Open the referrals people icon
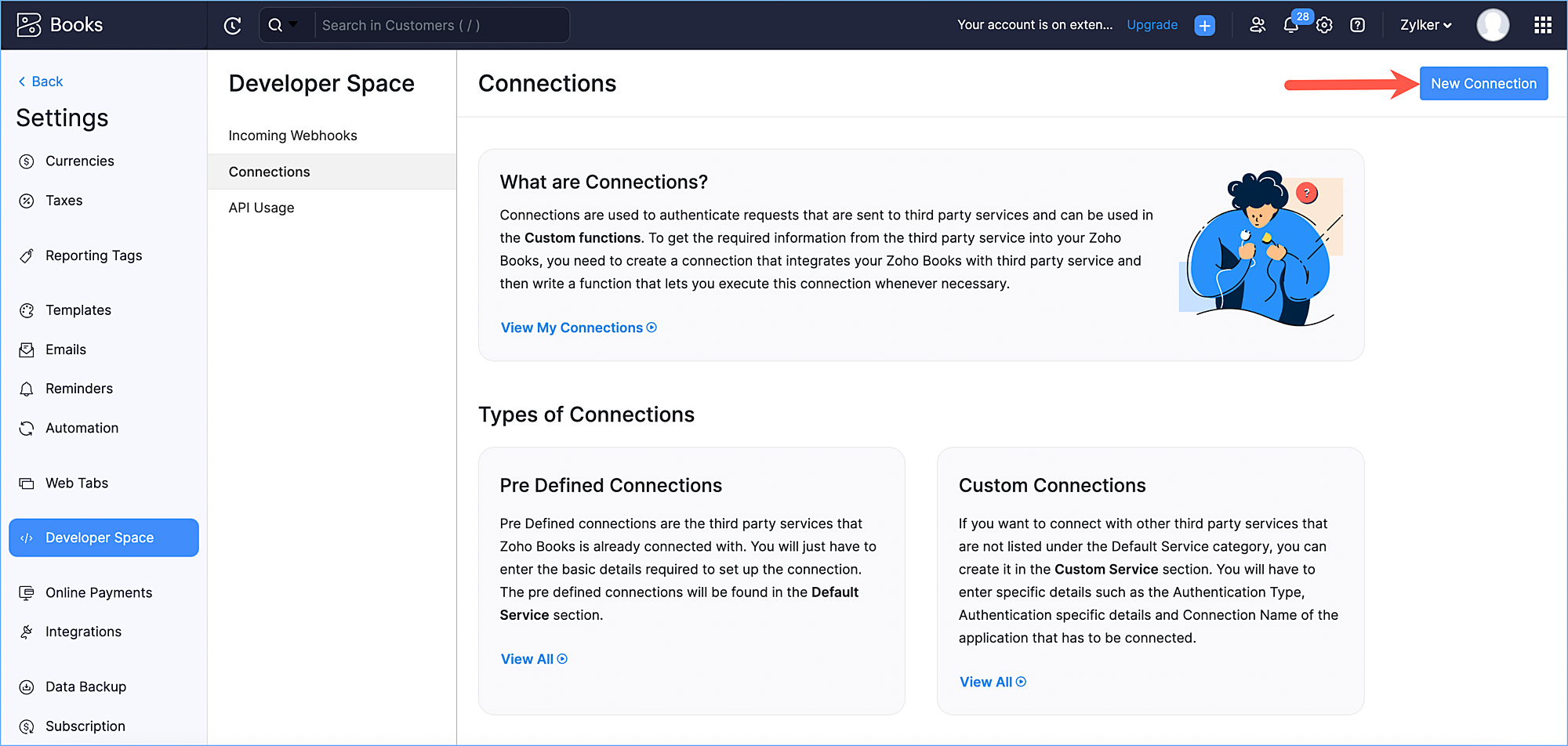 (1258, 26)
